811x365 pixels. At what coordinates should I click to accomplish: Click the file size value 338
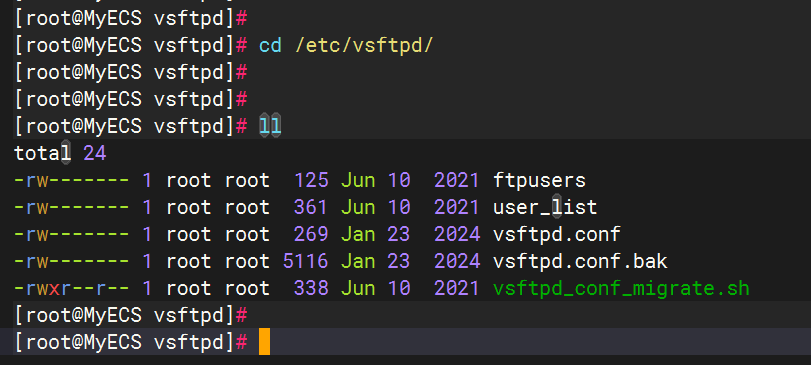311,288
